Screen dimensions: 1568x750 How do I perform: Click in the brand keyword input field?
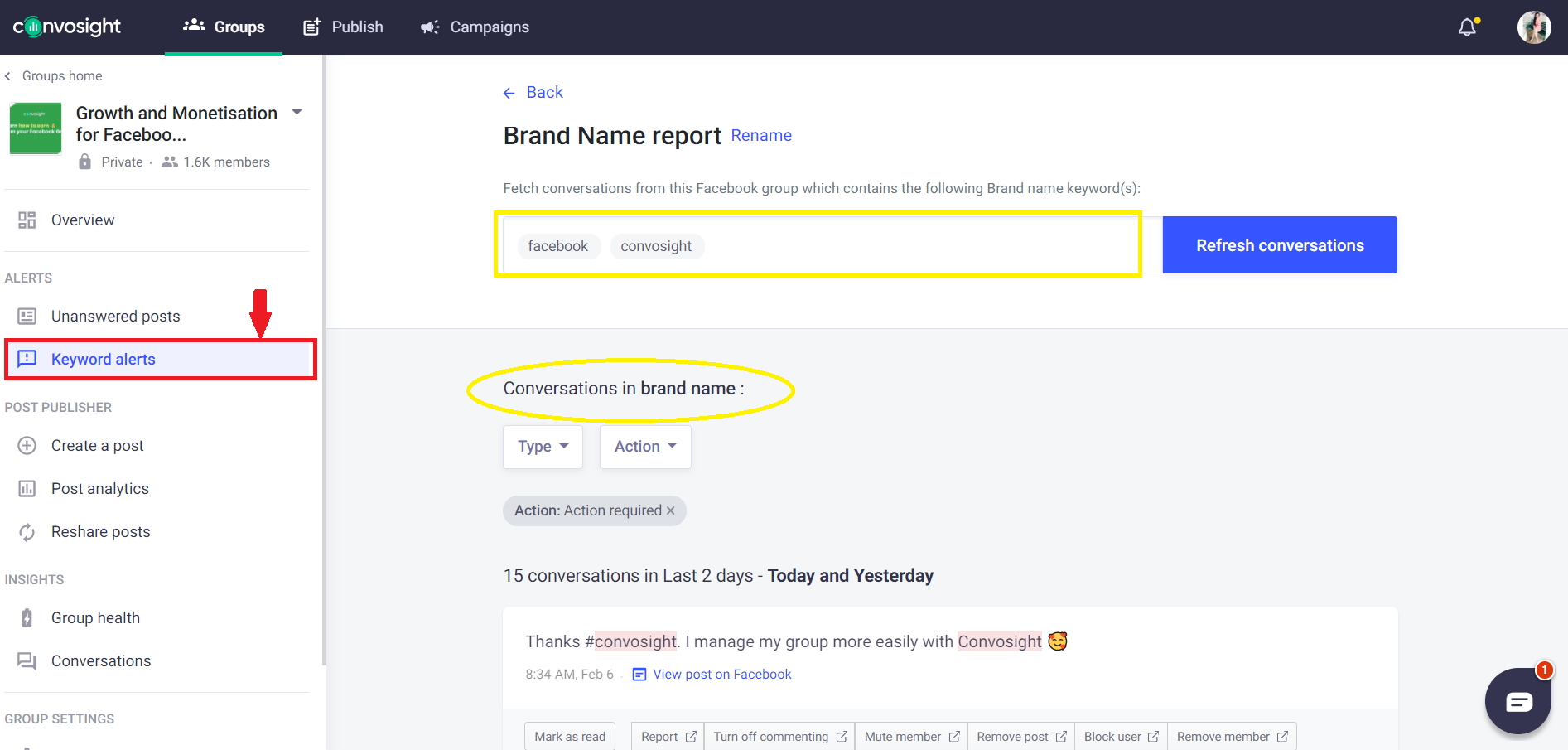tap(911, 246)
